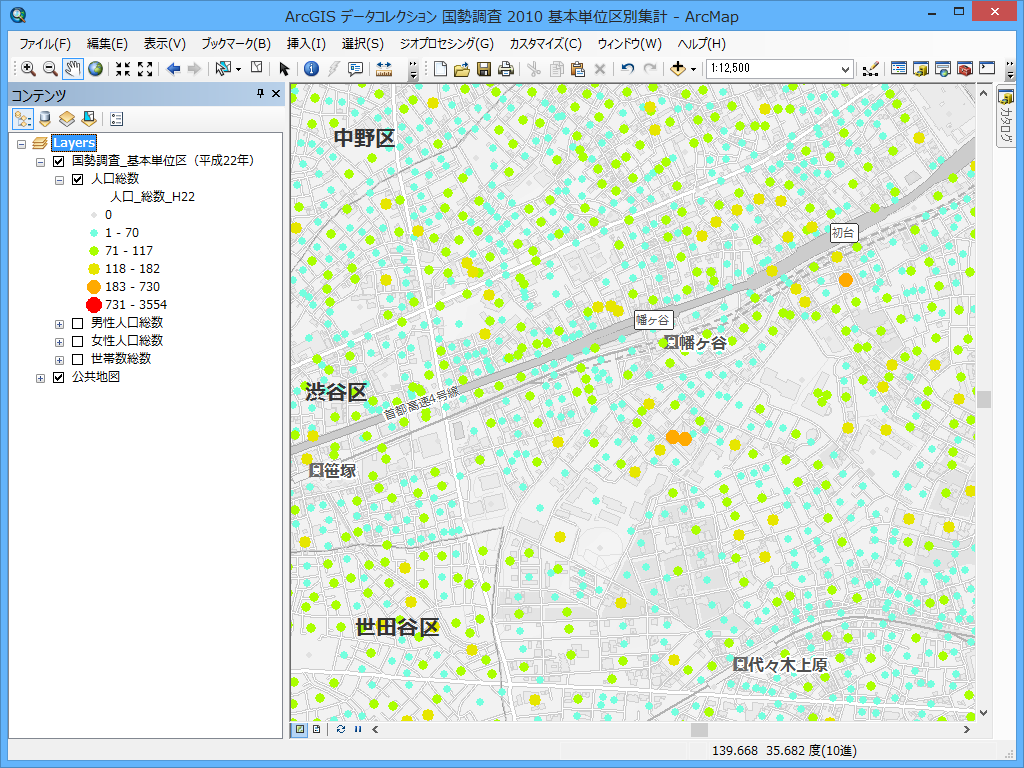Screen dimensions: 1024x768
Task: Clear selected features in toolbar
Action: (x=257, y=68)
